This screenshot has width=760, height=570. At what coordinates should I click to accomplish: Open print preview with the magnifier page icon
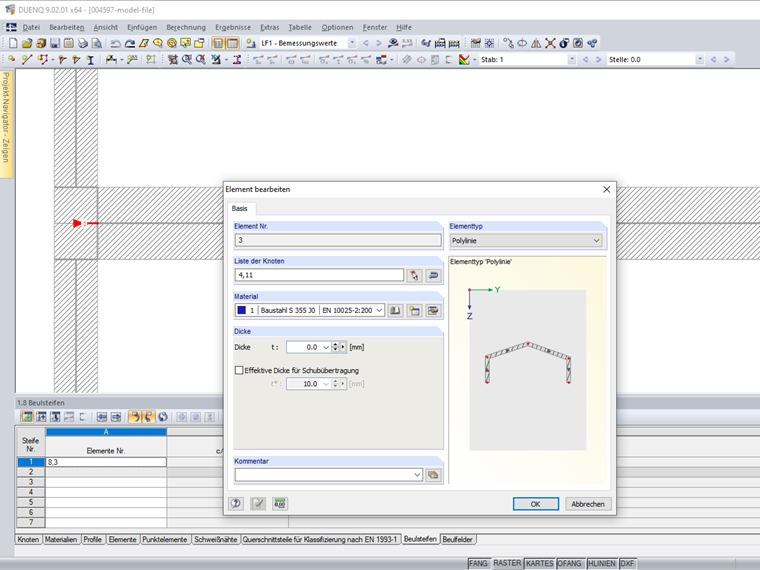pyautogui.click(x=97, y=43)
